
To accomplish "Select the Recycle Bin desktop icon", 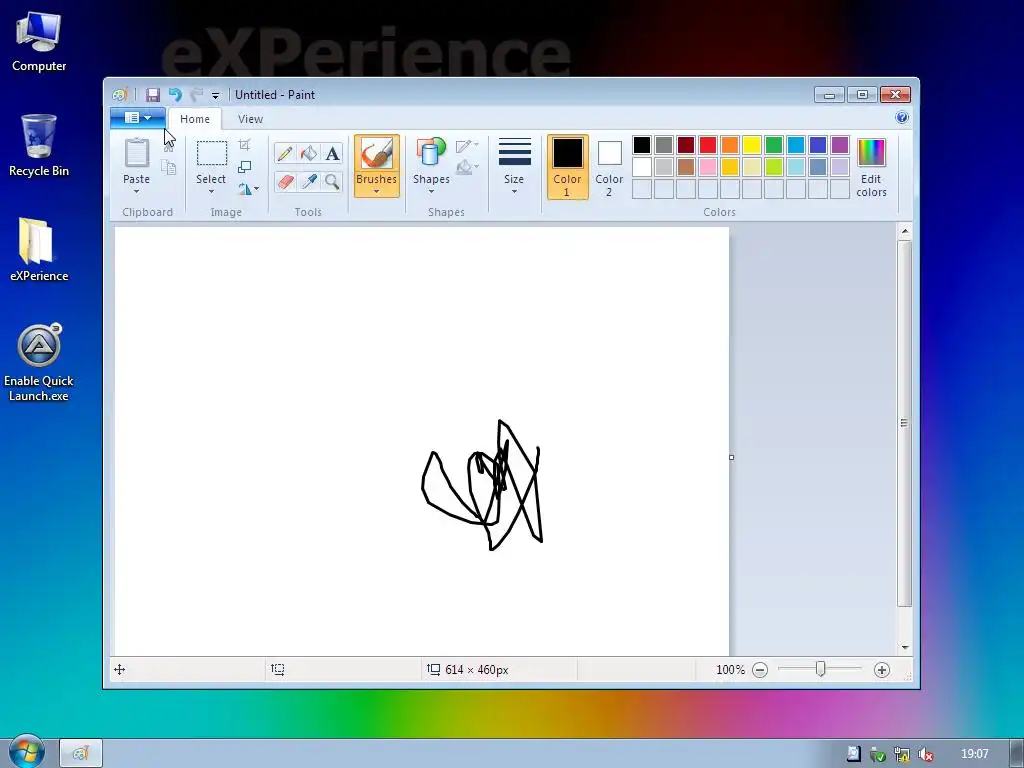I will [x=39, y=145].
